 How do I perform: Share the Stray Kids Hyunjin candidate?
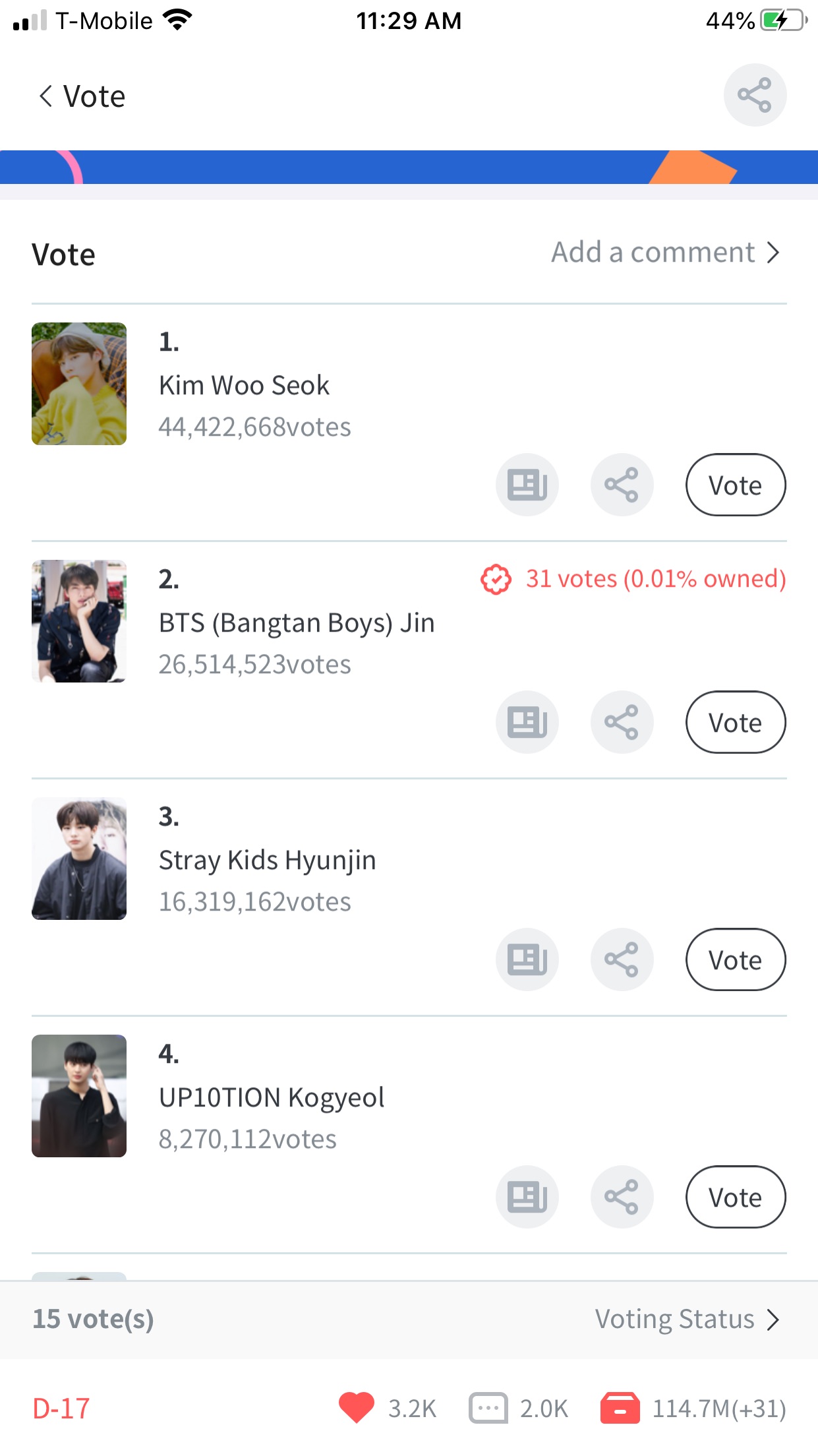(x=622, y=960)
